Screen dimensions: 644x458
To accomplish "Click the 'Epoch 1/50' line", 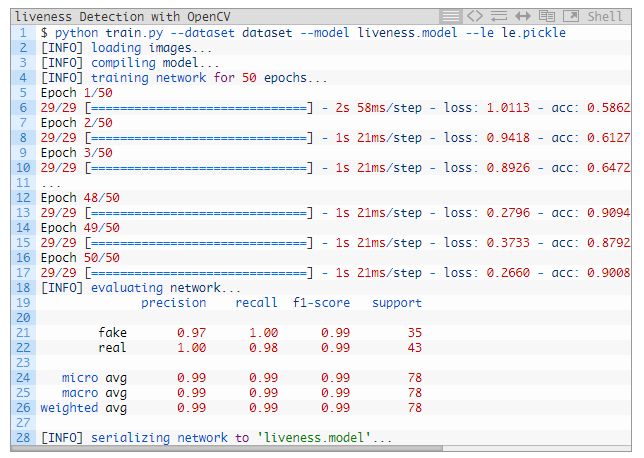I will click(76, 93).
